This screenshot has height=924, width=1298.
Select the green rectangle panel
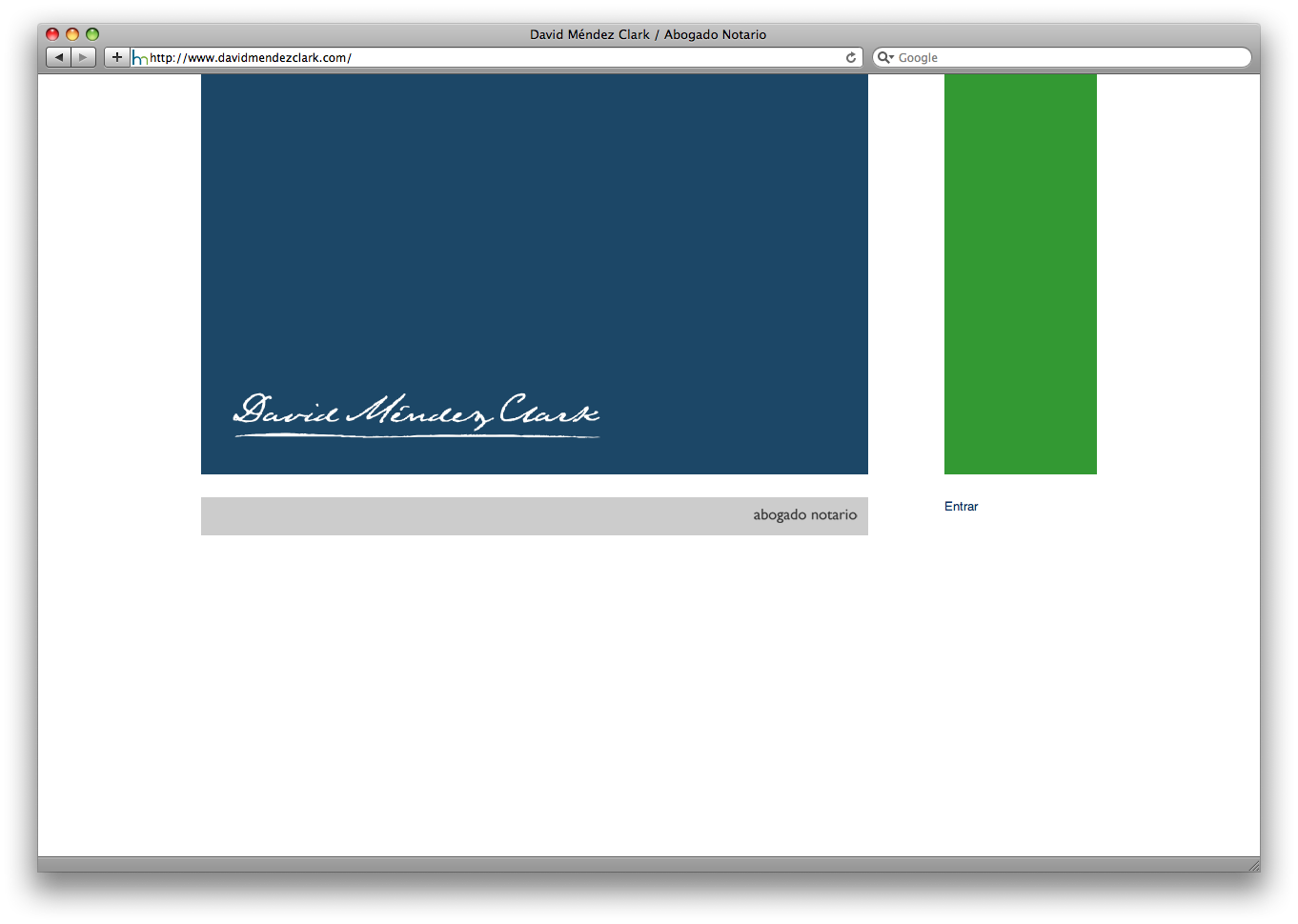pos(1020,274)
